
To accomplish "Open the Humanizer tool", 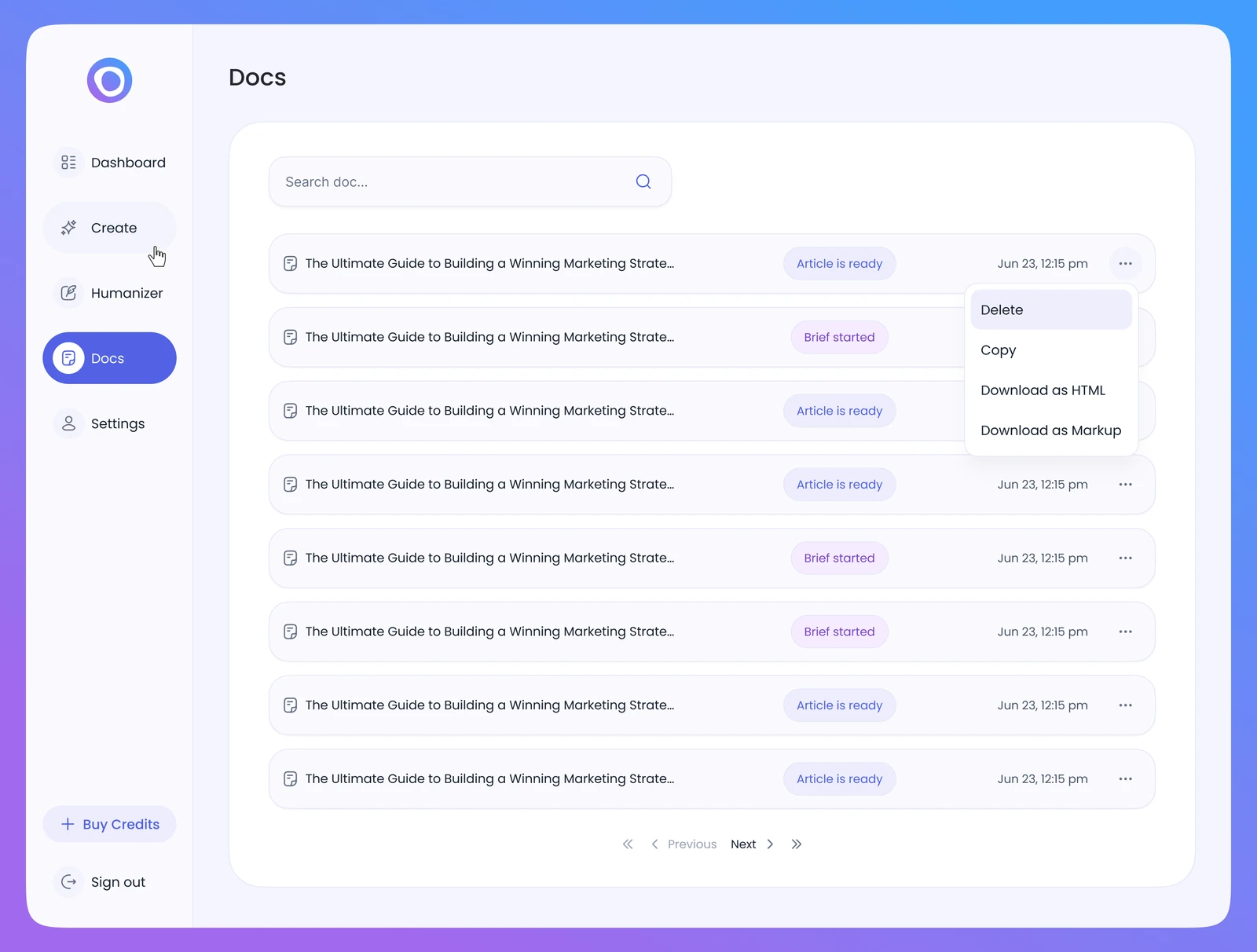I will [109, 293].
